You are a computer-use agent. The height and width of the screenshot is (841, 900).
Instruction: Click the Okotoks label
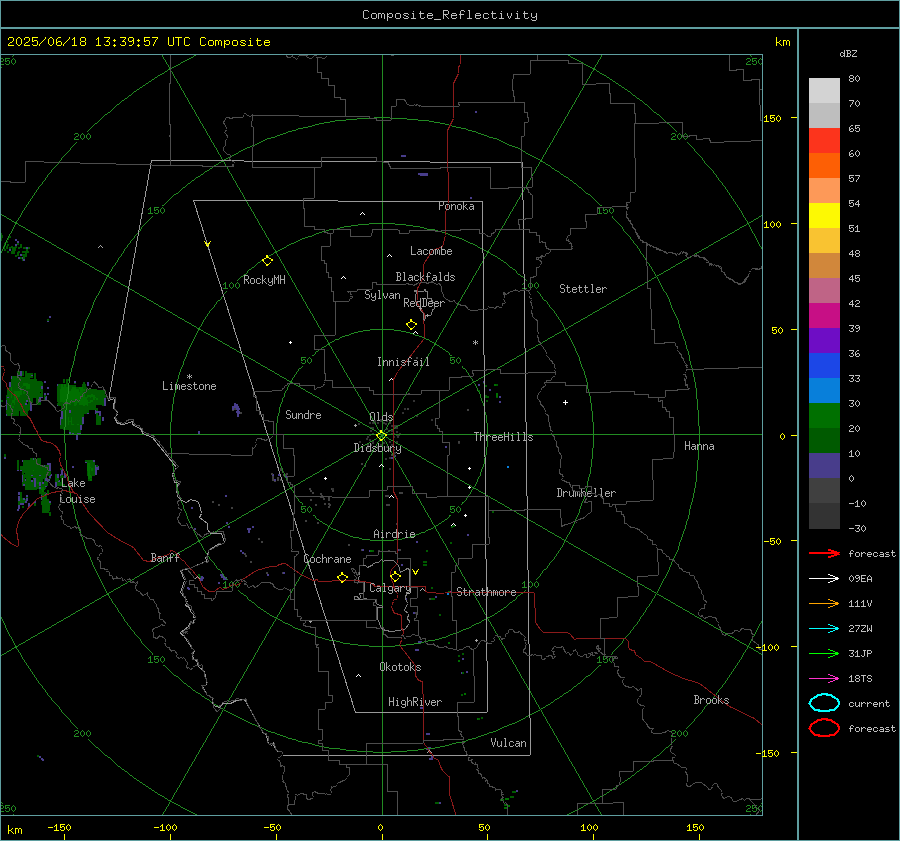[x=400, y=667]
